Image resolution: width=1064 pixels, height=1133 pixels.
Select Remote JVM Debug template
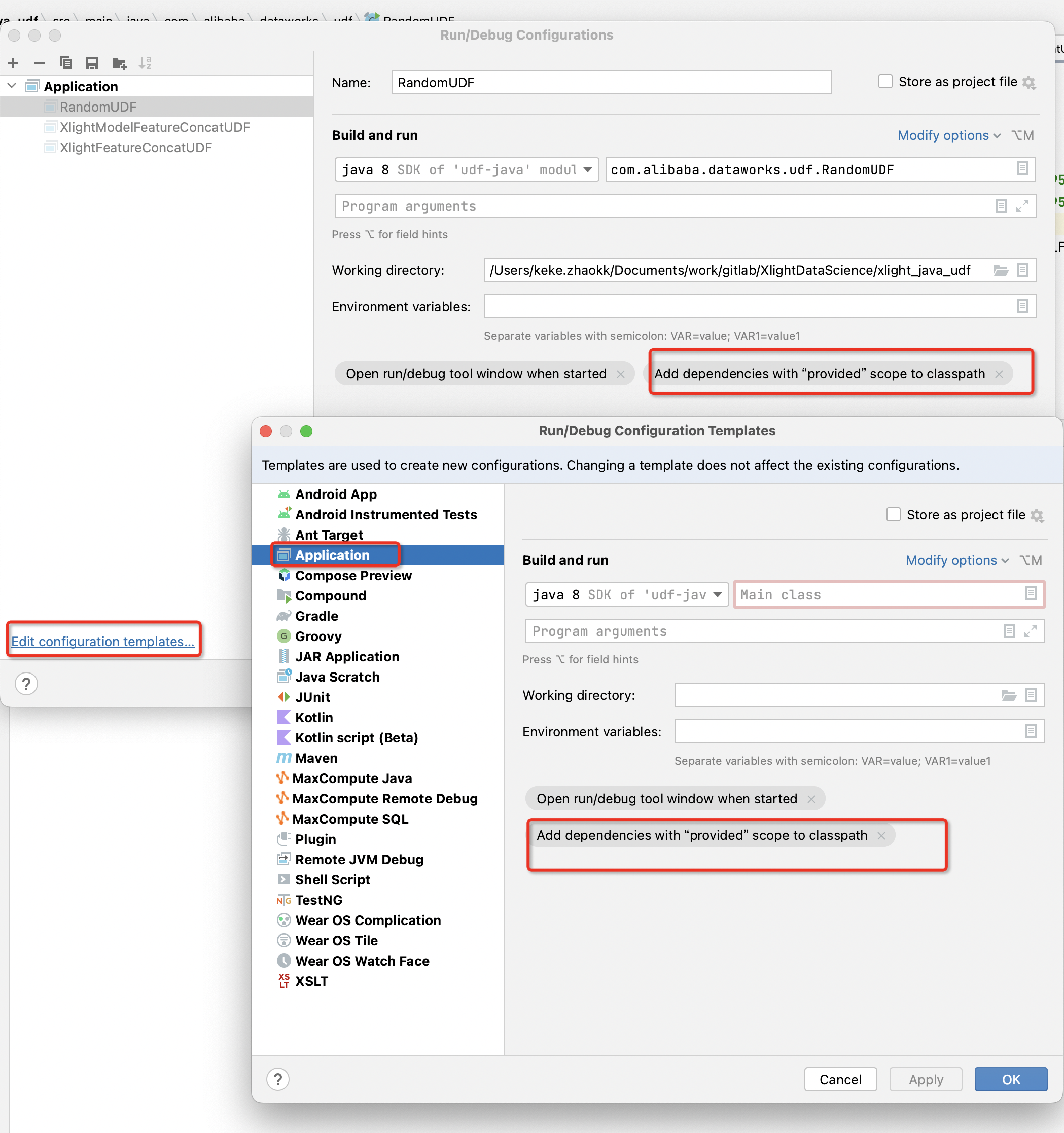click(x=359, y=860)
